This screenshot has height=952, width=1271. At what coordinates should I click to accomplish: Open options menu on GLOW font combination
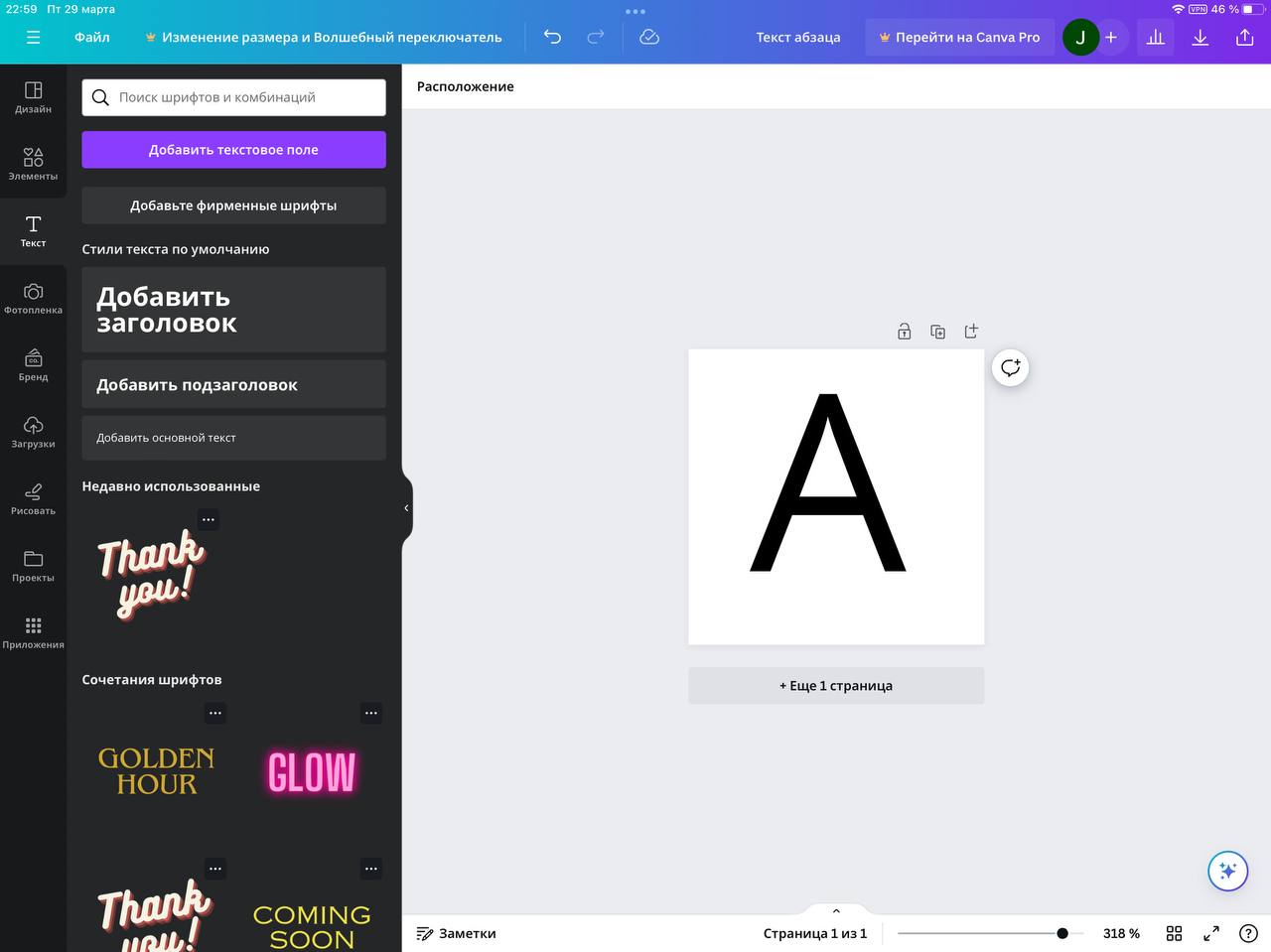pos(371,713)
